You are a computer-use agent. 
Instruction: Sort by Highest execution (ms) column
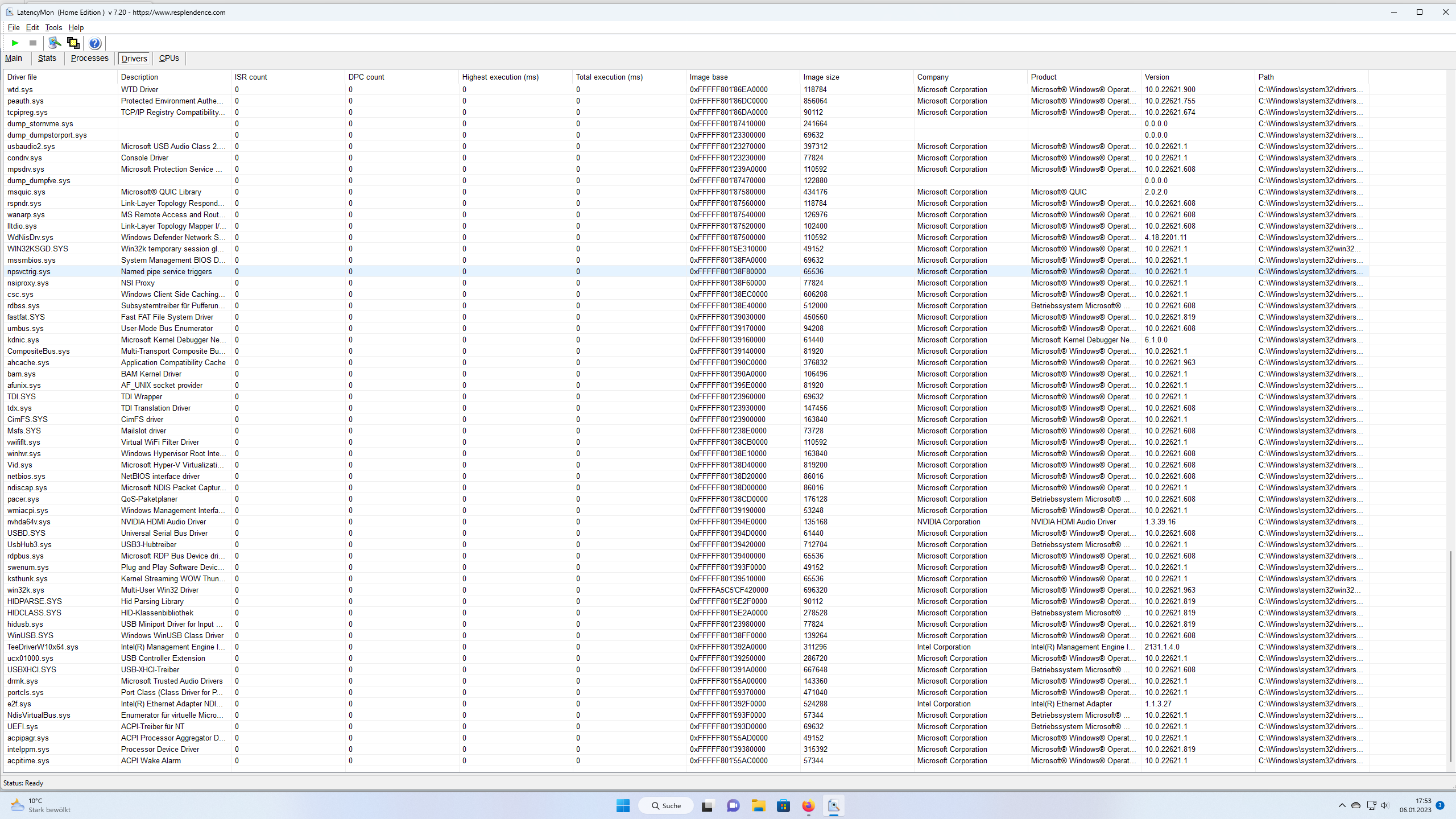pos(500,77)
